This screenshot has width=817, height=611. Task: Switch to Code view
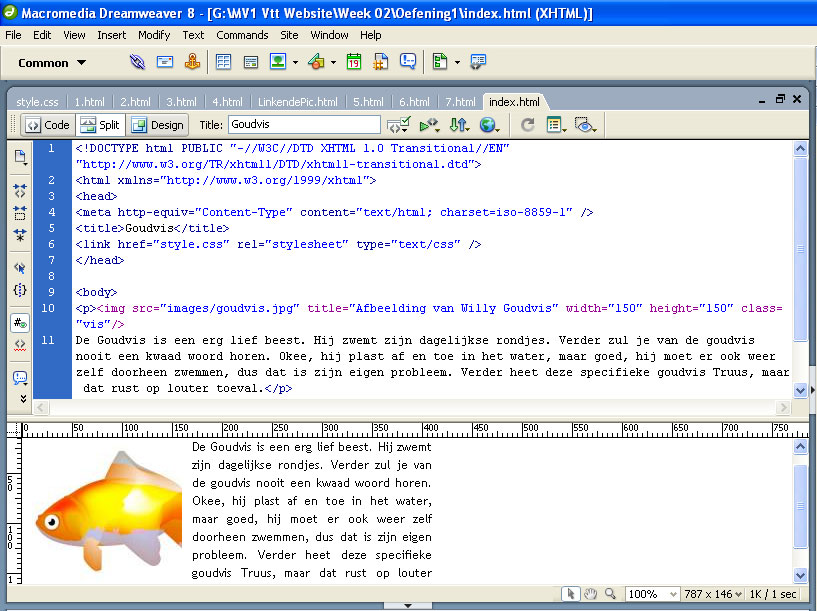click(47, 125)
